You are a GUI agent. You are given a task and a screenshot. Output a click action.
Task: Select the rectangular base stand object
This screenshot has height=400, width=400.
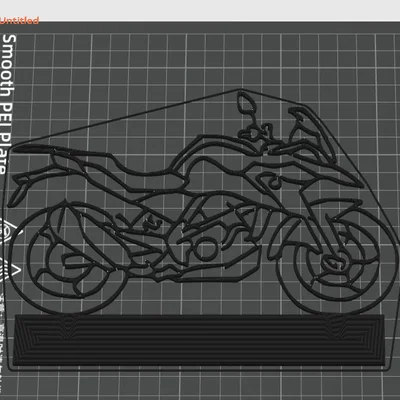199,340
